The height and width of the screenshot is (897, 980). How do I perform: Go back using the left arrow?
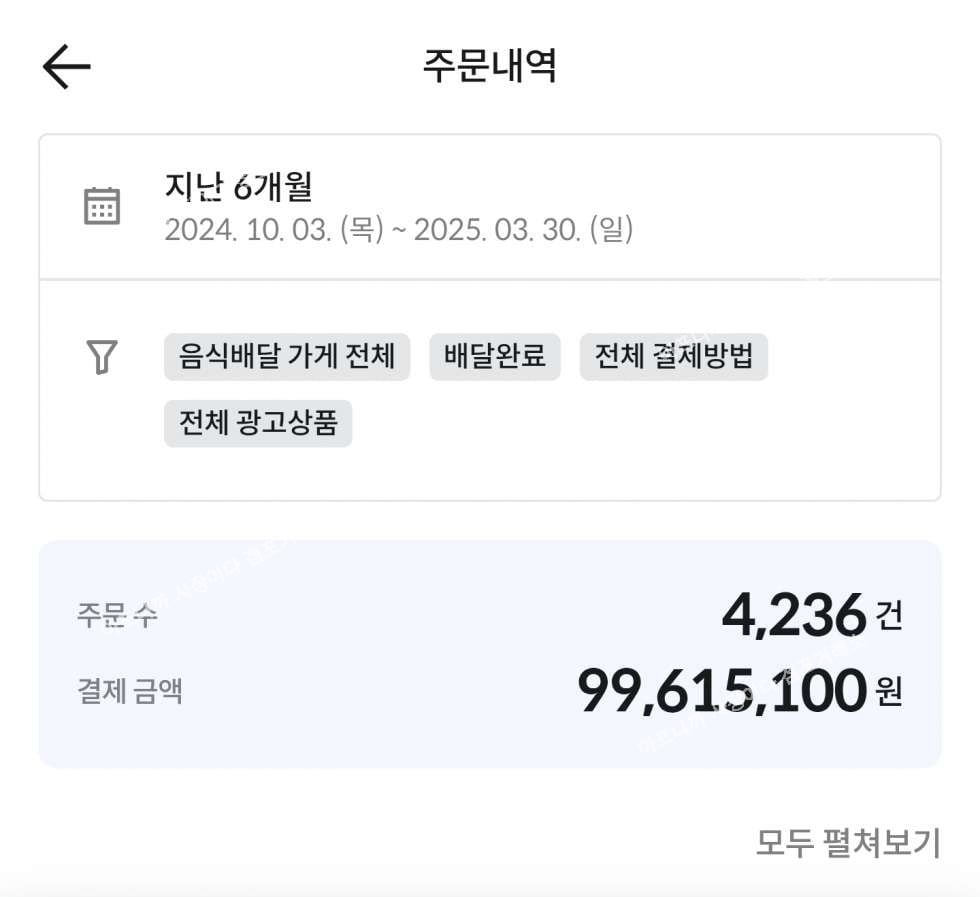click(x=67, y=66)
